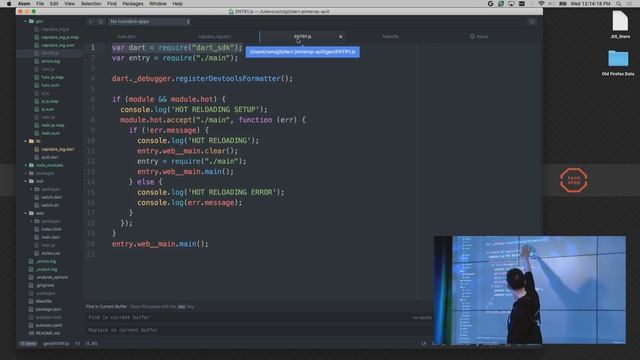Viewport: 640px width, 360px height.
Task: Open main.dart in the web folder
Action: click(50, 237)
